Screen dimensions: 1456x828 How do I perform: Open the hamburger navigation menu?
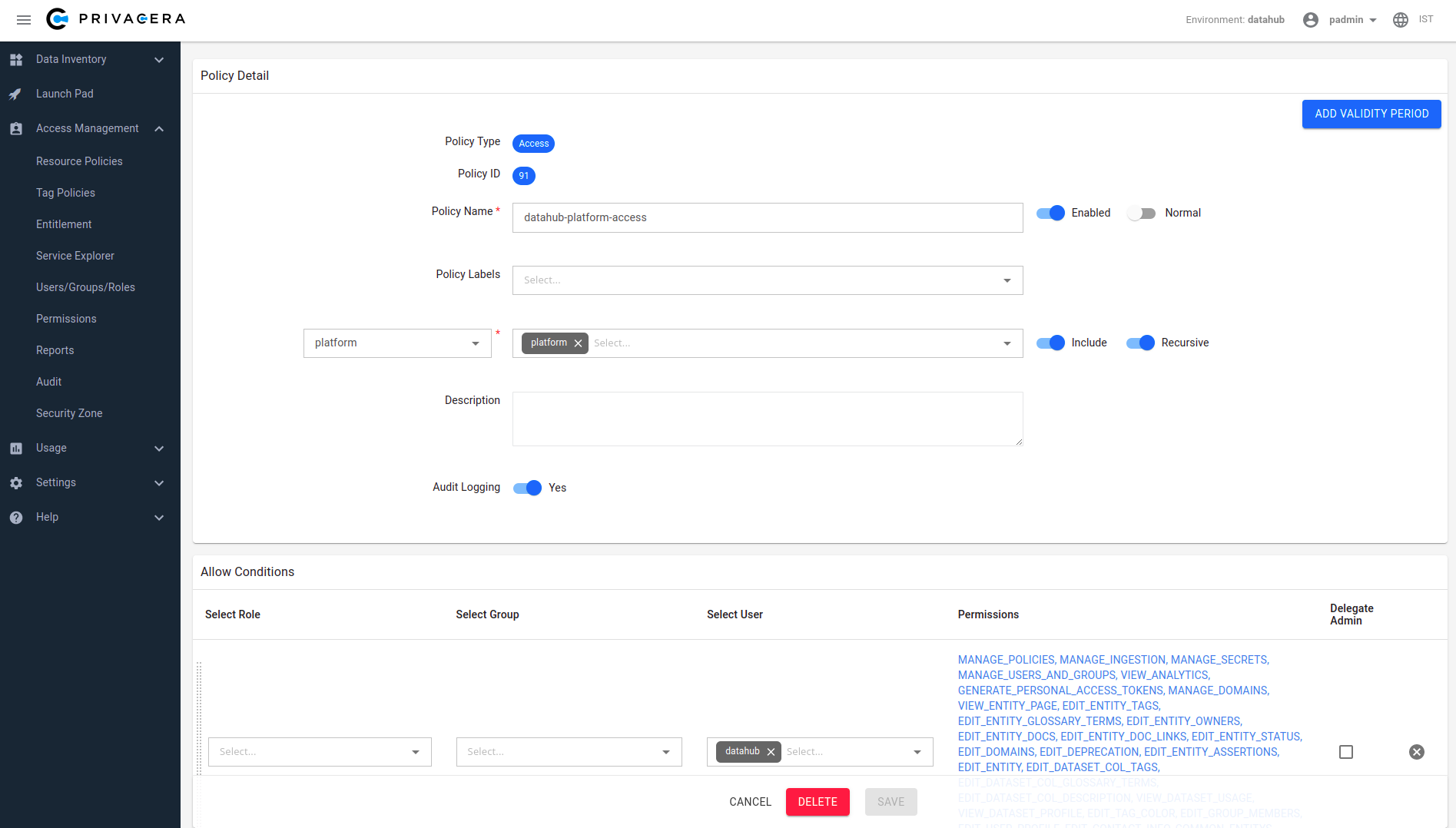click(23, 20)
